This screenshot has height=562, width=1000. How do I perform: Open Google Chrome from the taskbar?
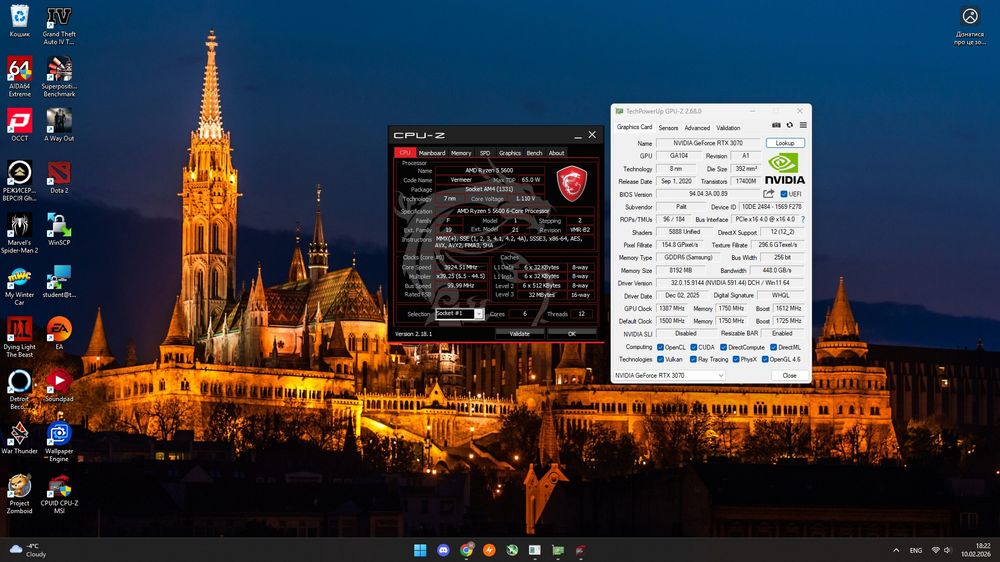click(x=466, y=550)
